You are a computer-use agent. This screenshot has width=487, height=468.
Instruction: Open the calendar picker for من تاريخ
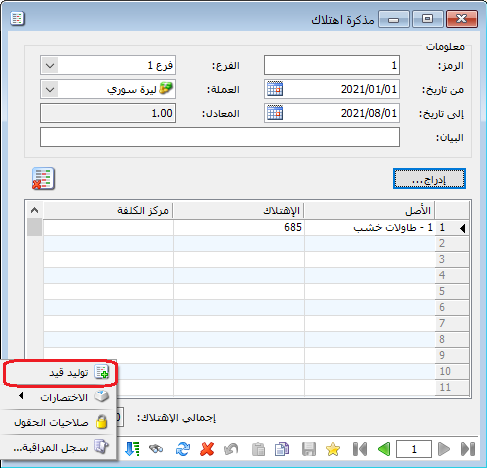tap(275, 89)
